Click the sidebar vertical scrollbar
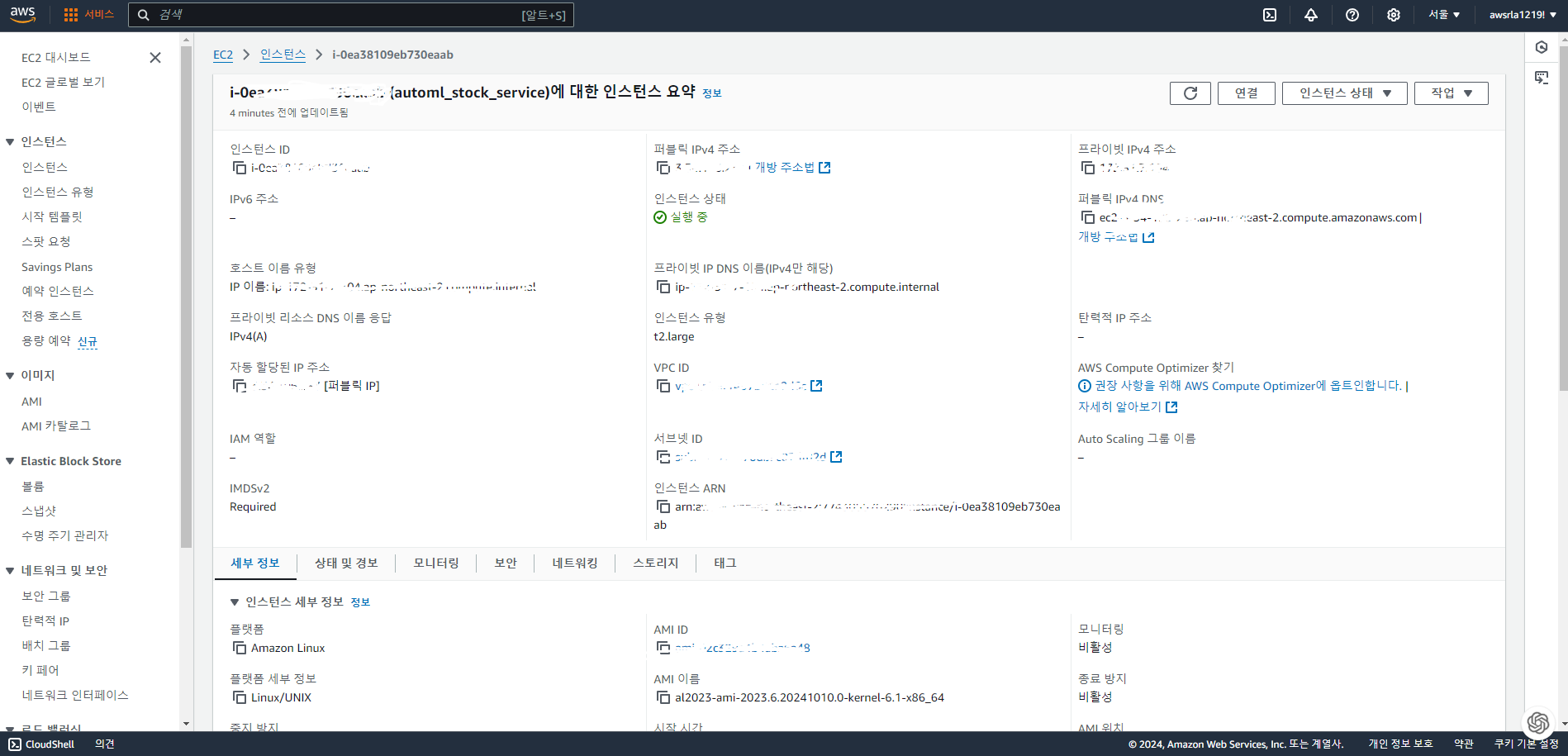Image resolution: width=1568 pixels, height=756 pixels. [186, 297]
